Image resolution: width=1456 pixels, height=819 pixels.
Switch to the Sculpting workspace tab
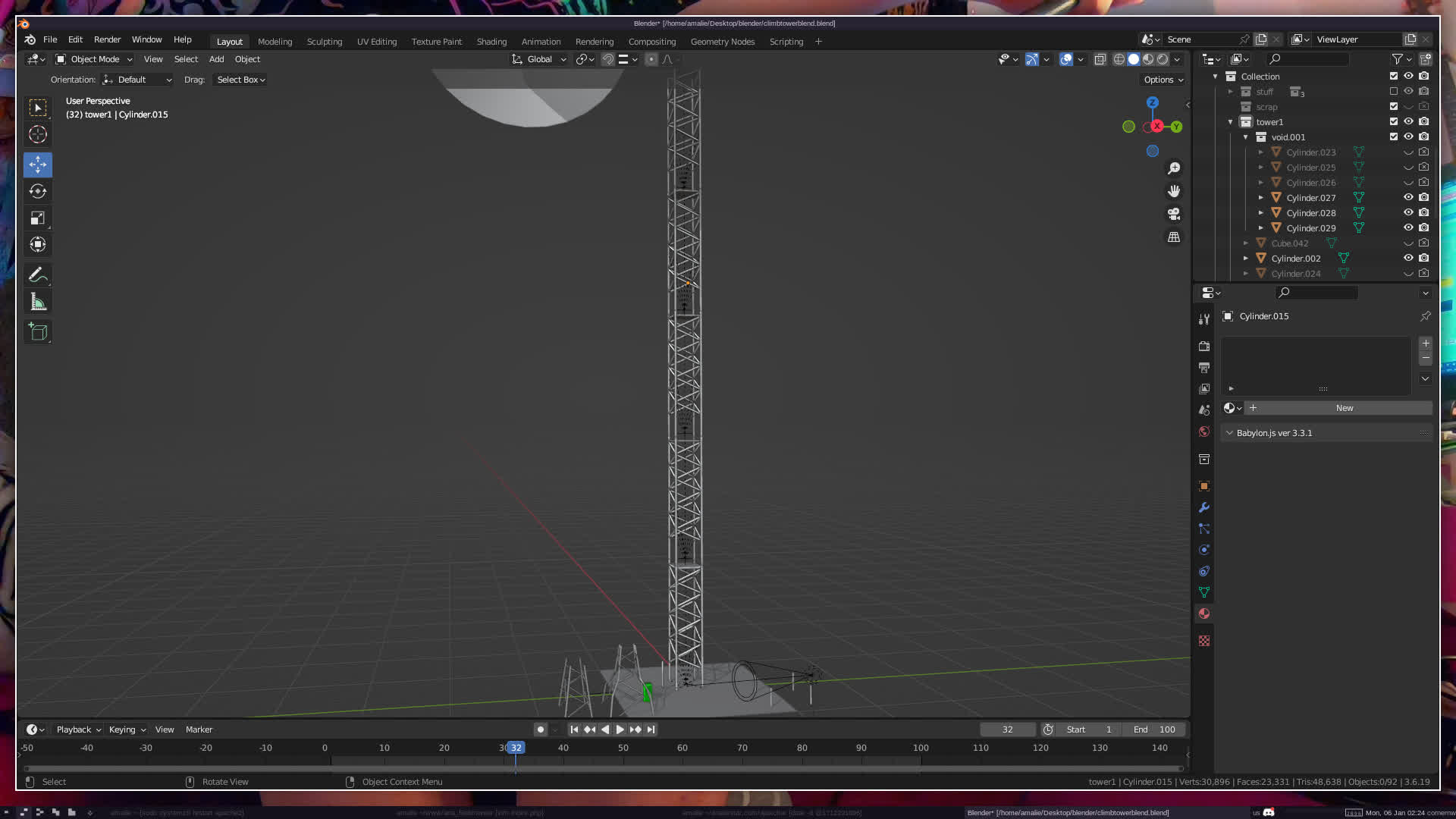pyautogui.click(x=324, y=42)
